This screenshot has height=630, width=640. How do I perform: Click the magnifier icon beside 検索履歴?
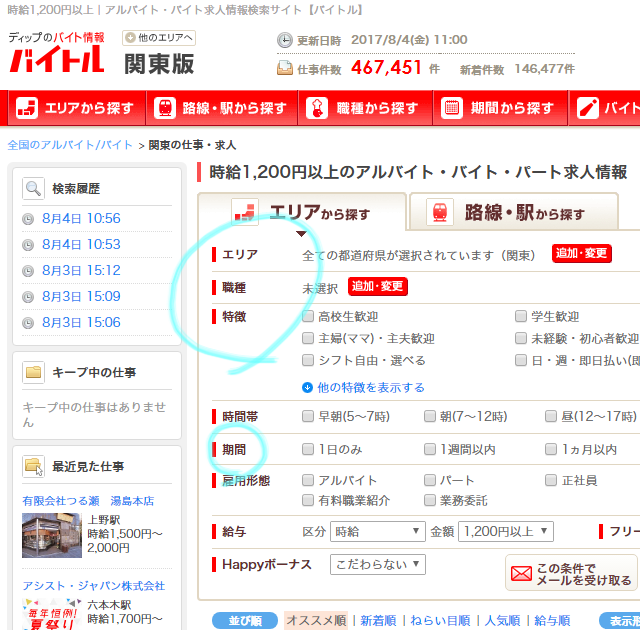(33, 189)
